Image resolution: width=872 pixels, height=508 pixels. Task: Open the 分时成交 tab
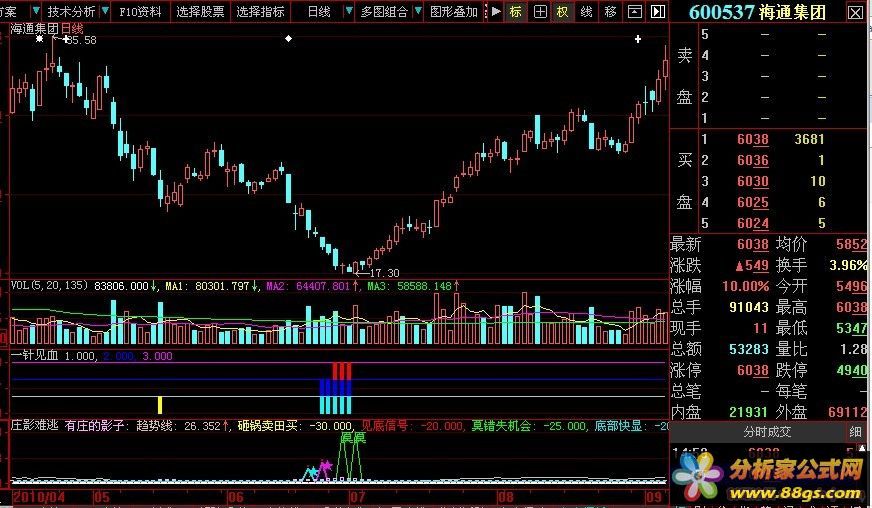(767, 432)
